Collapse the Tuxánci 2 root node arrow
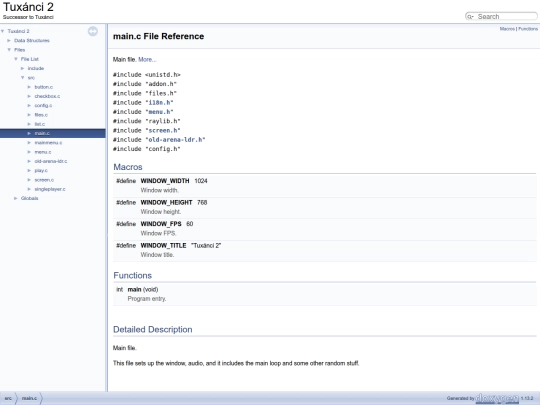Screen dimensions: 540x405 click(x=3, y=31)
